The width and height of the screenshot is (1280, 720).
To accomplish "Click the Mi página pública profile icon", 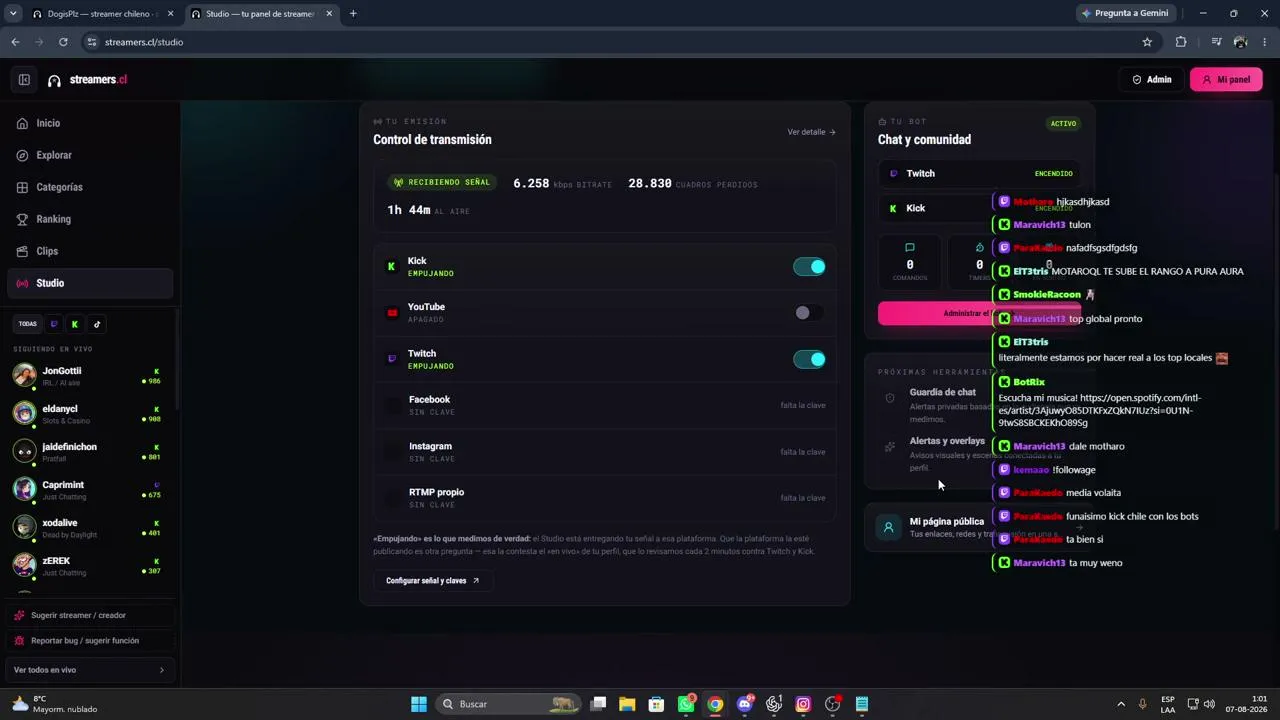I will (888, 527).
